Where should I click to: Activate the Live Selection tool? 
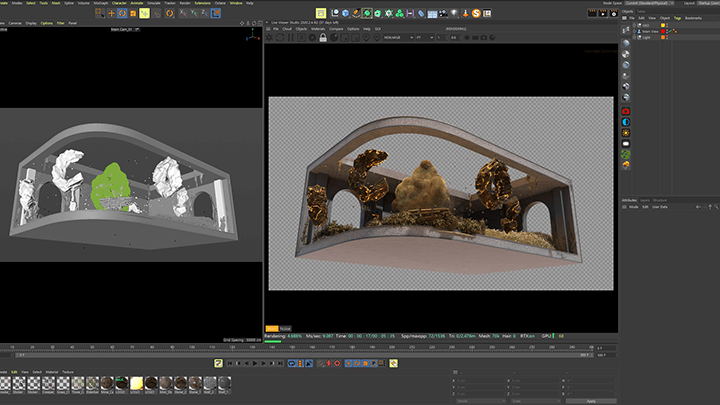click(100, 13)
